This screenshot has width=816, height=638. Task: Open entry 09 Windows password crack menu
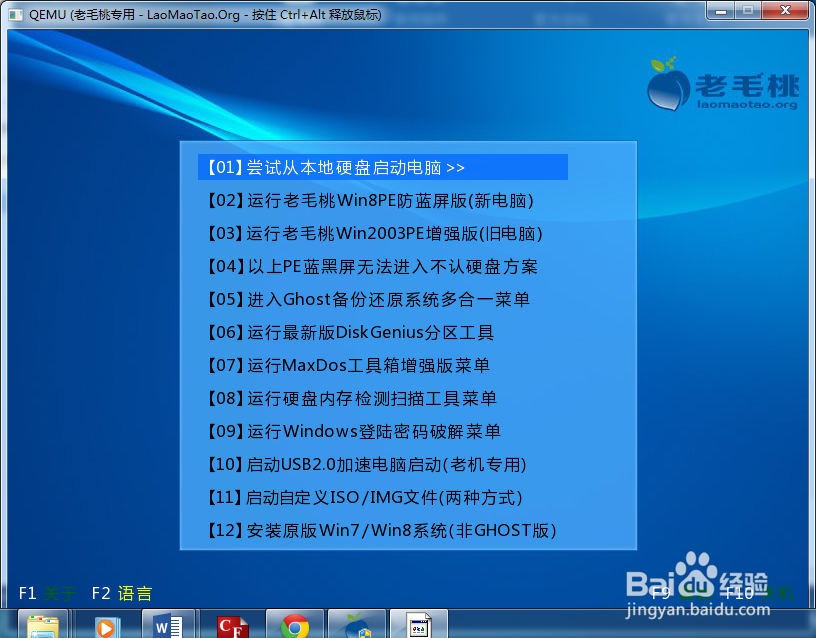pos(354,431)
